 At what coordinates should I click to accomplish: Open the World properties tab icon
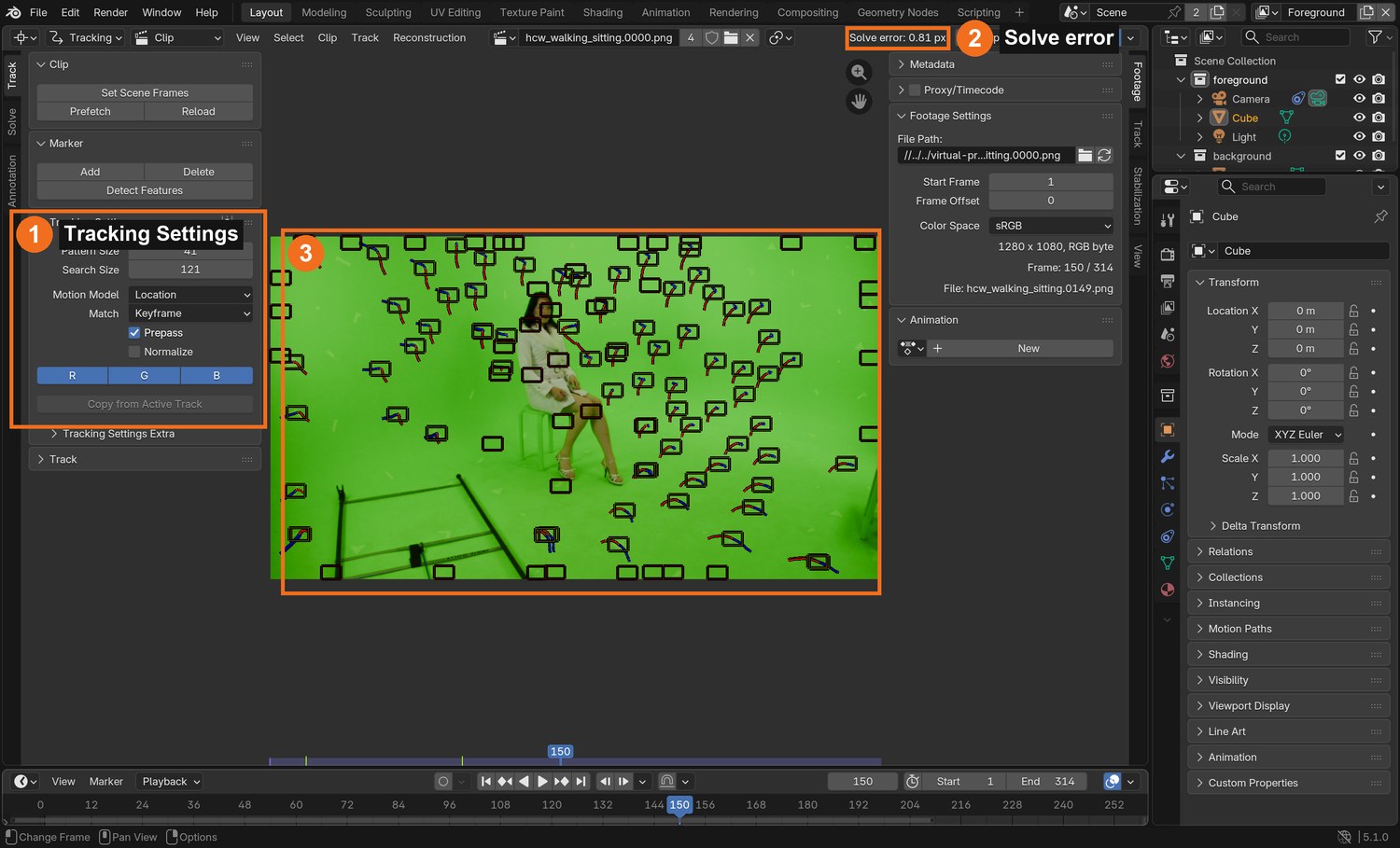pos(1168,361)
